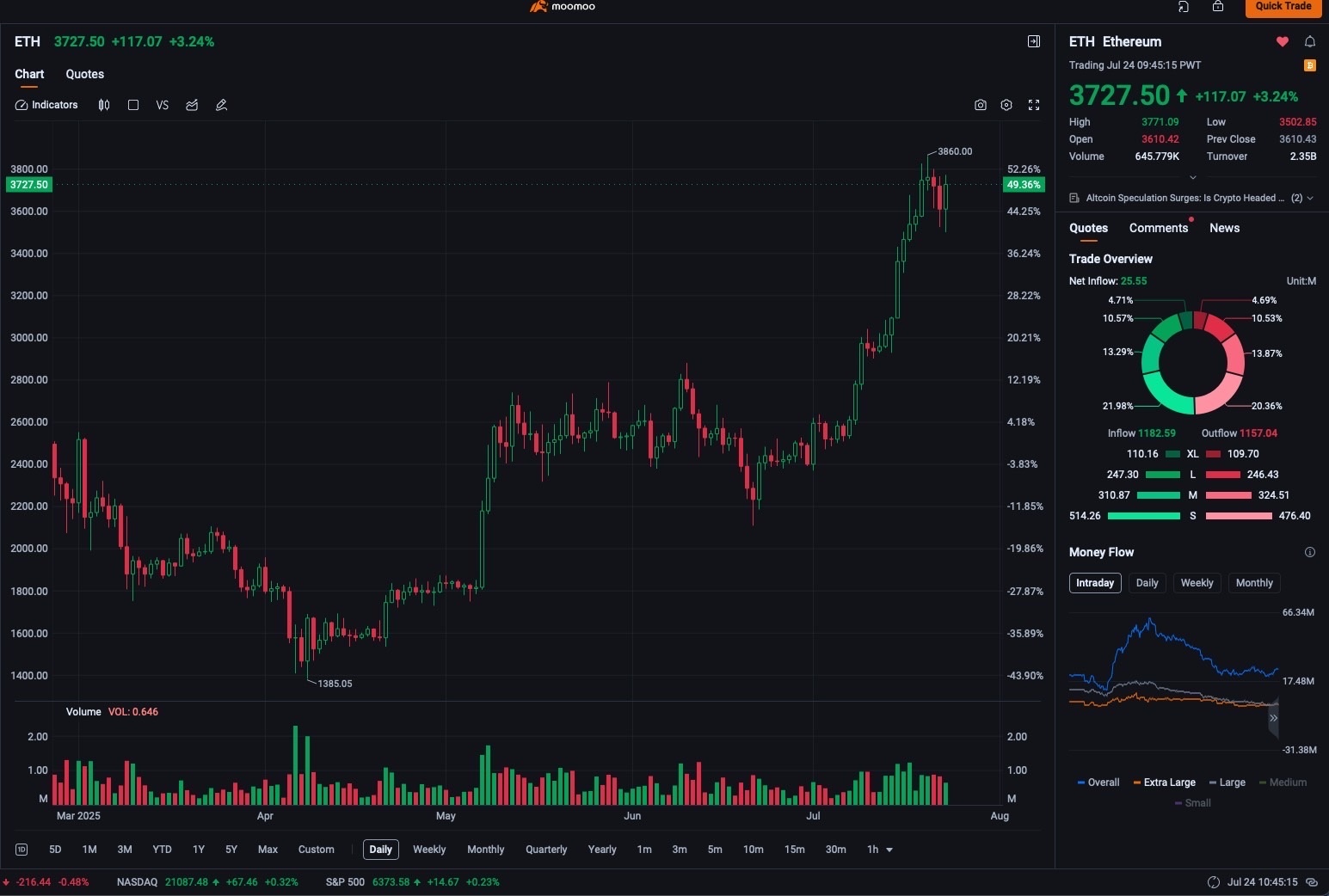The height and width of the screenshot is (896, 1329).
Task: Open chart settings hexagon icon
Action: pos(1006,105)
